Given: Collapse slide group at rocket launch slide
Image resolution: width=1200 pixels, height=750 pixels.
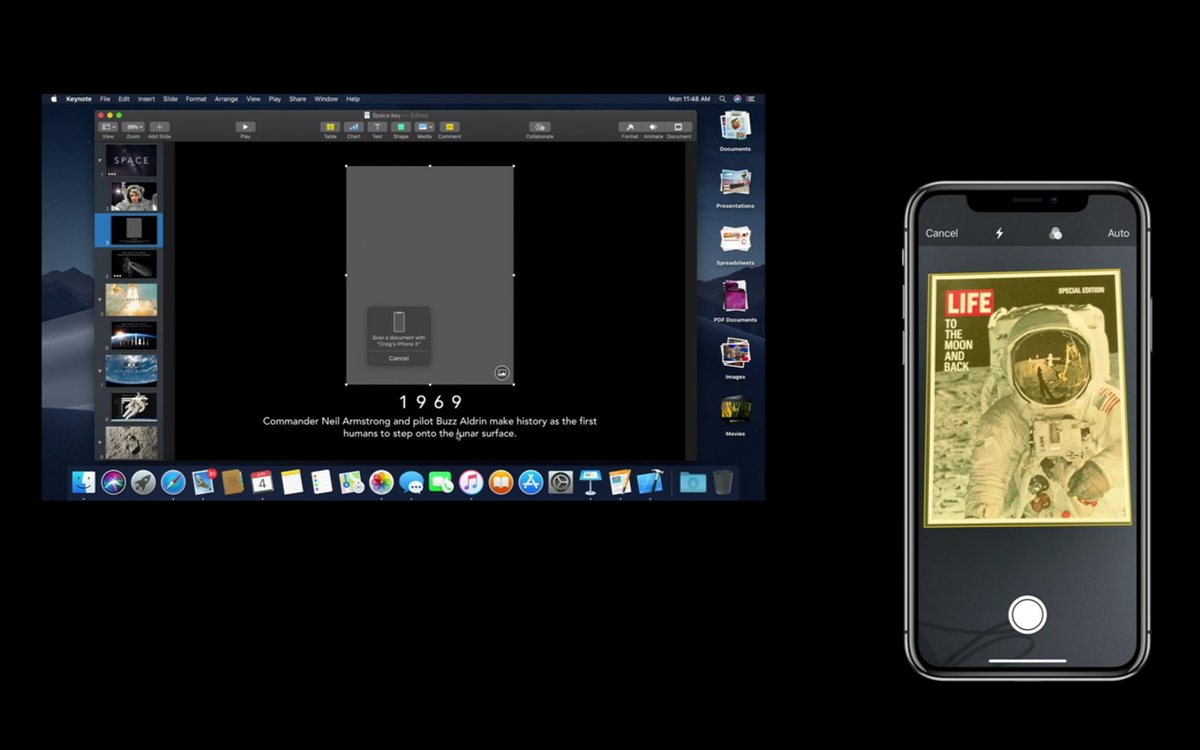Looking at the screenshot, I should [100, 299].
